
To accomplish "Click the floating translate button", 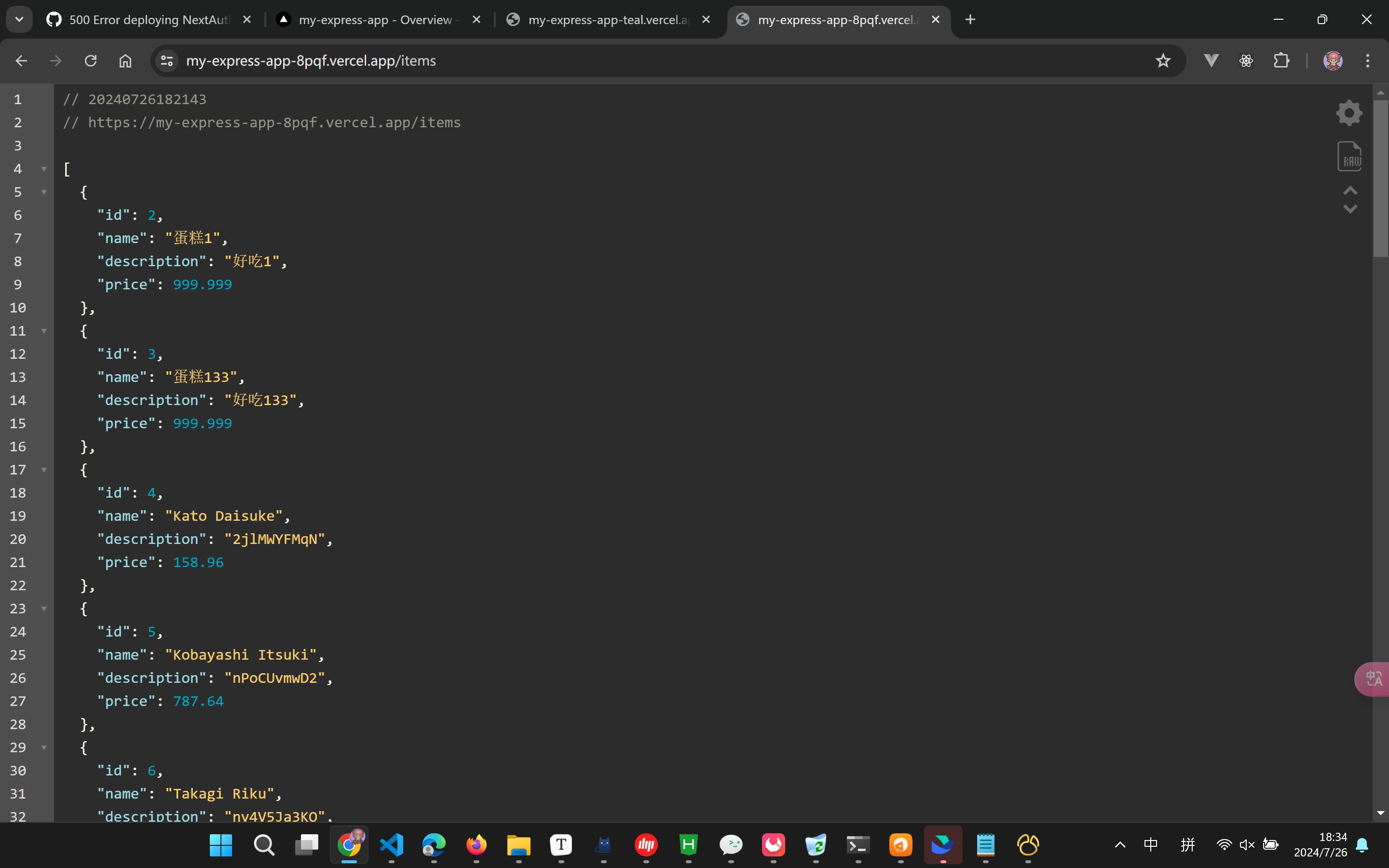I will point(1374,679).
